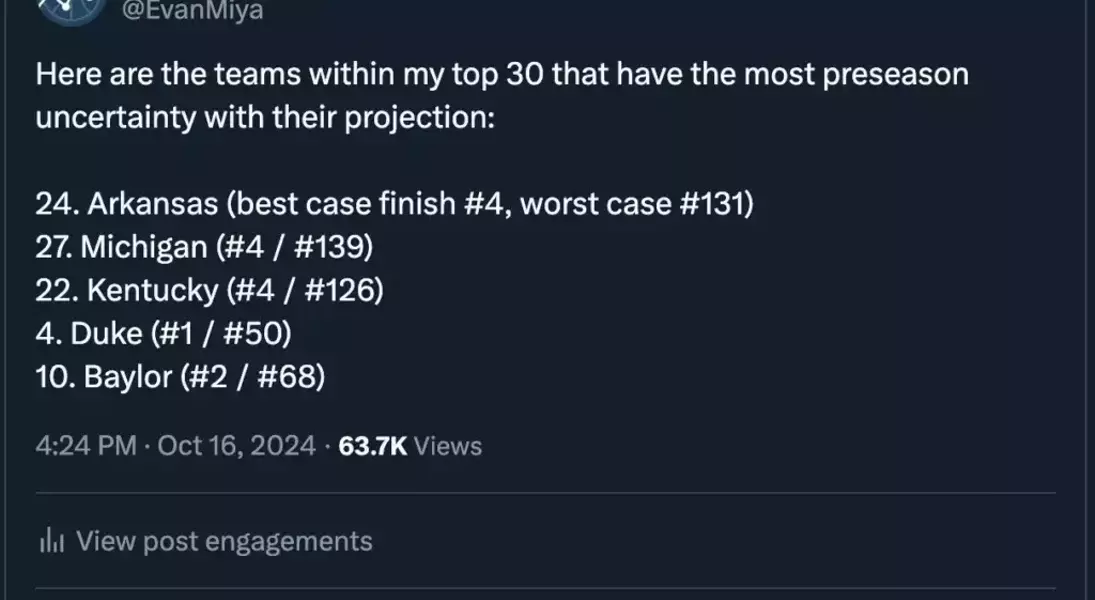1095x600 pixels.
Task: Click the word Baylor in the post
Action: [x=128, y=376]
